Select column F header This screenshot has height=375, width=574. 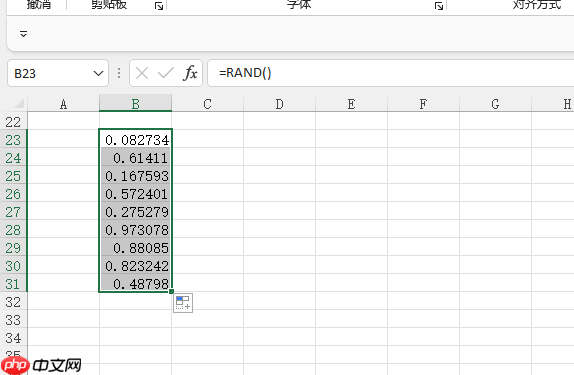click(x=423, y=104)
